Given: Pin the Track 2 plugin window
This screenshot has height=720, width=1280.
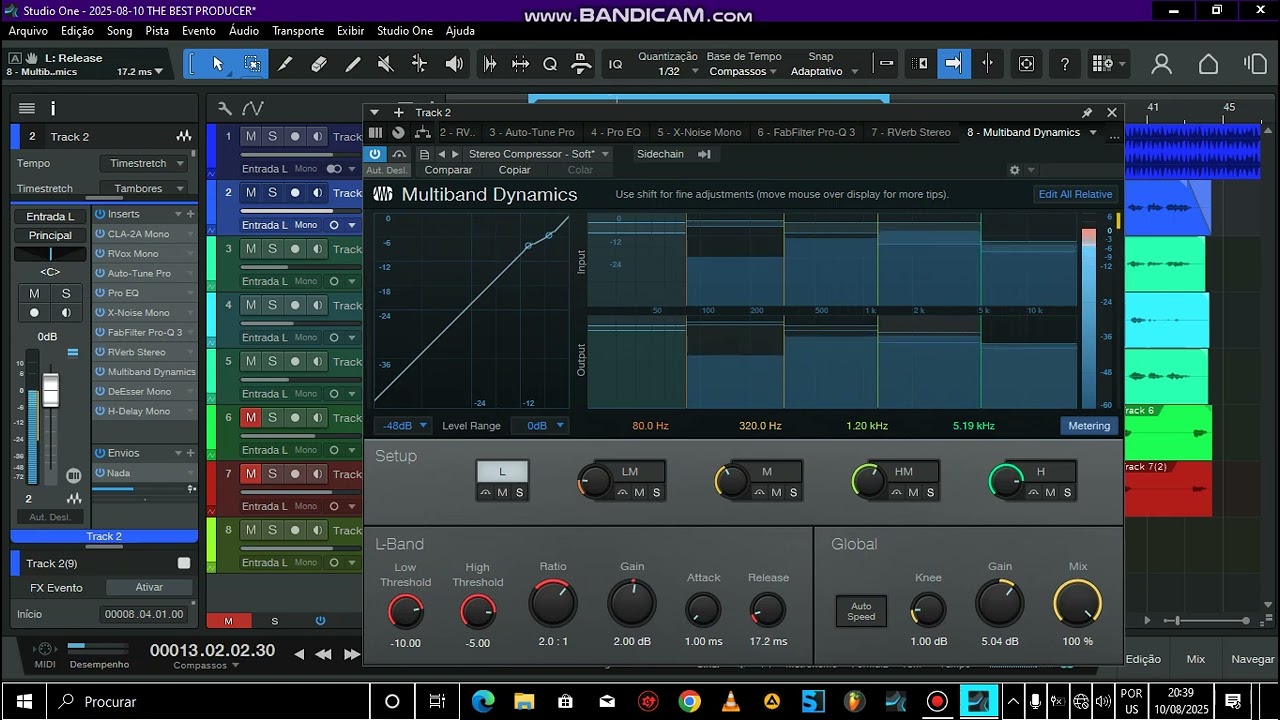Looking at the screenshot, I should 1087,113.
